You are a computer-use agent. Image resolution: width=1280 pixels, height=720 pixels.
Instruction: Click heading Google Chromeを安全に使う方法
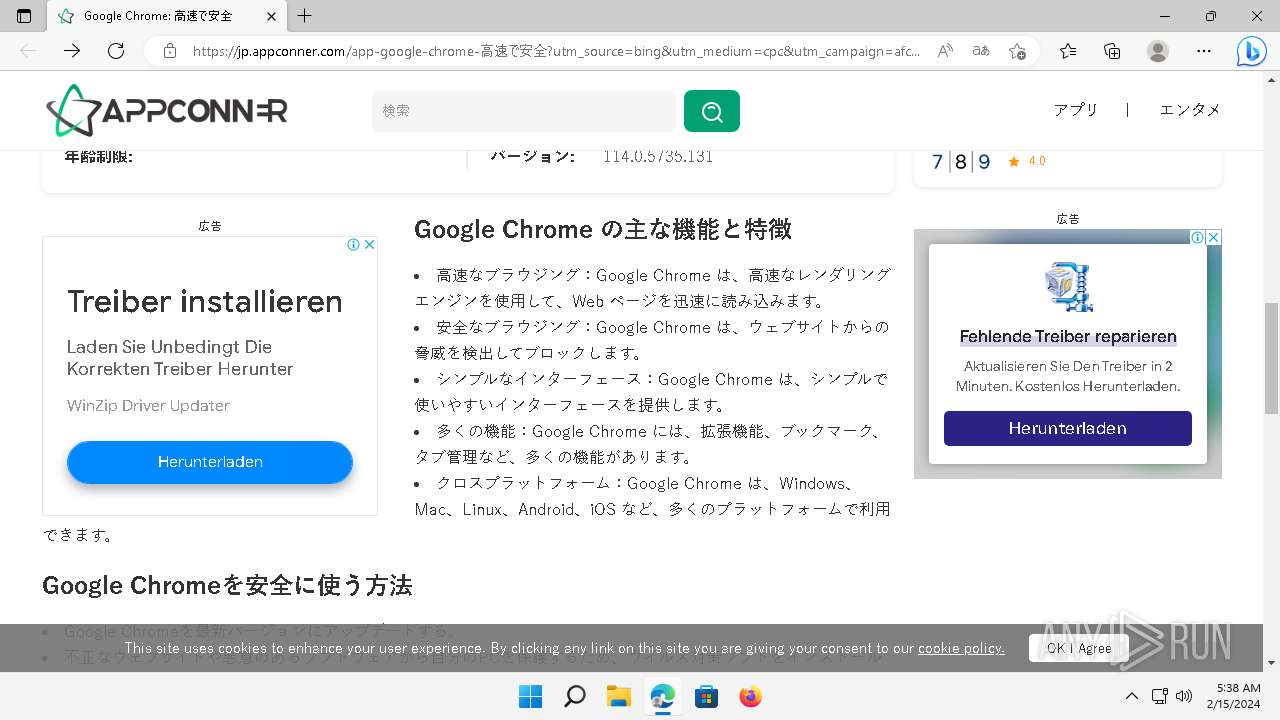[x=227, y=585]
